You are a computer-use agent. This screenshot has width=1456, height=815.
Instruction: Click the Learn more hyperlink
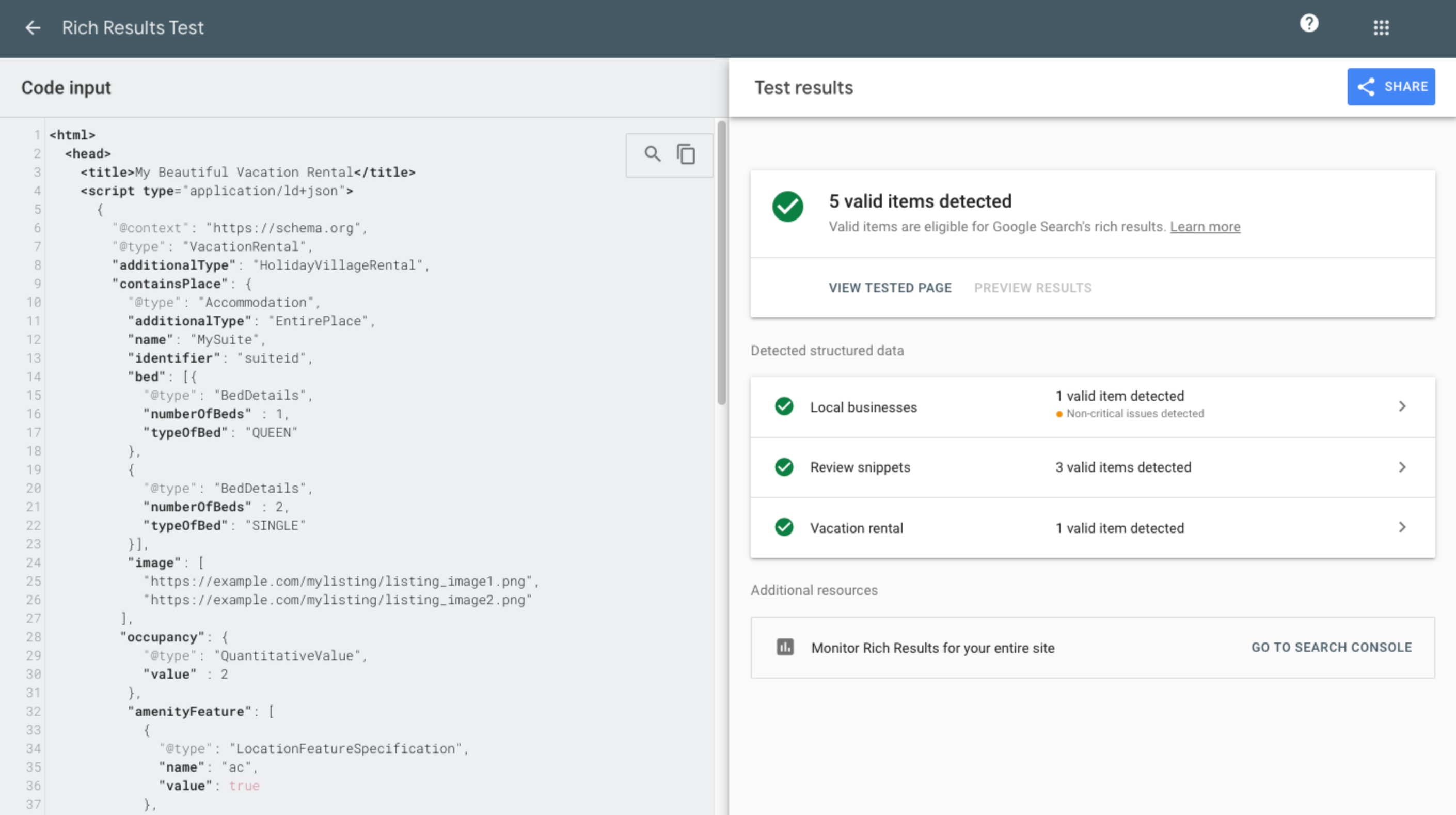click(x=1204, y=226)
